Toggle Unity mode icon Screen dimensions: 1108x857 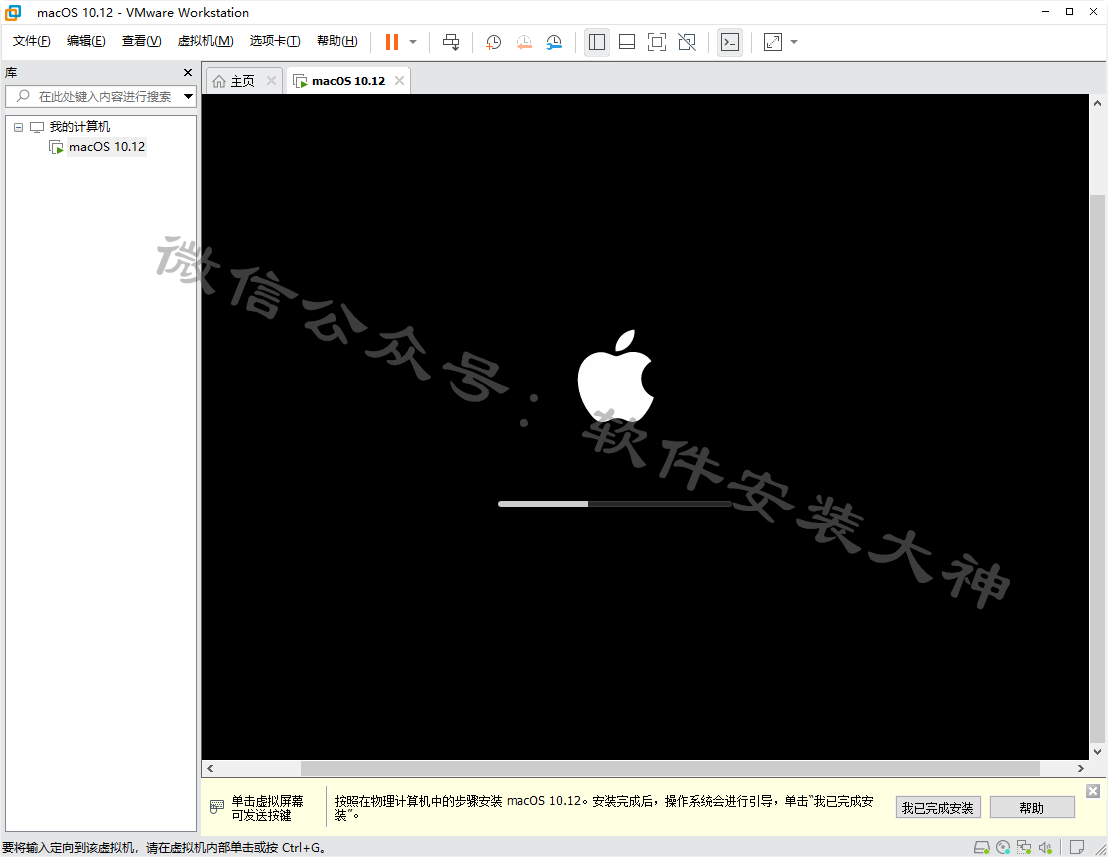687,42
